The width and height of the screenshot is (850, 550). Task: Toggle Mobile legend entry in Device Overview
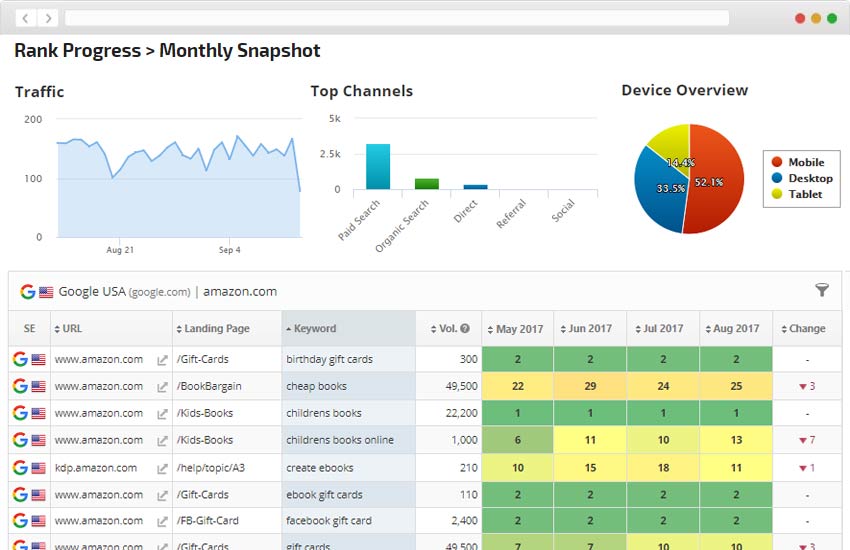point(800,162)
